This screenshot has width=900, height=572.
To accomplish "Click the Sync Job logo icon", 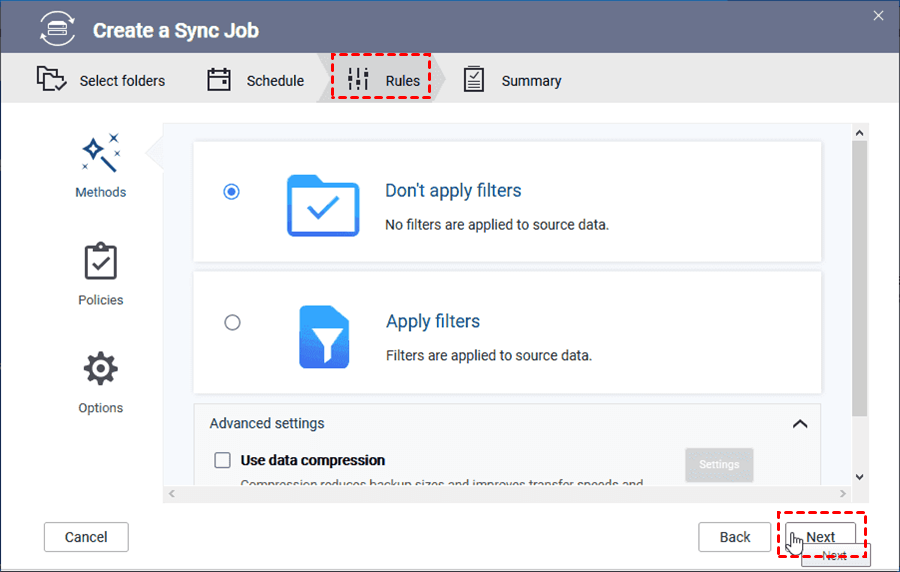I will click(56, 29).
